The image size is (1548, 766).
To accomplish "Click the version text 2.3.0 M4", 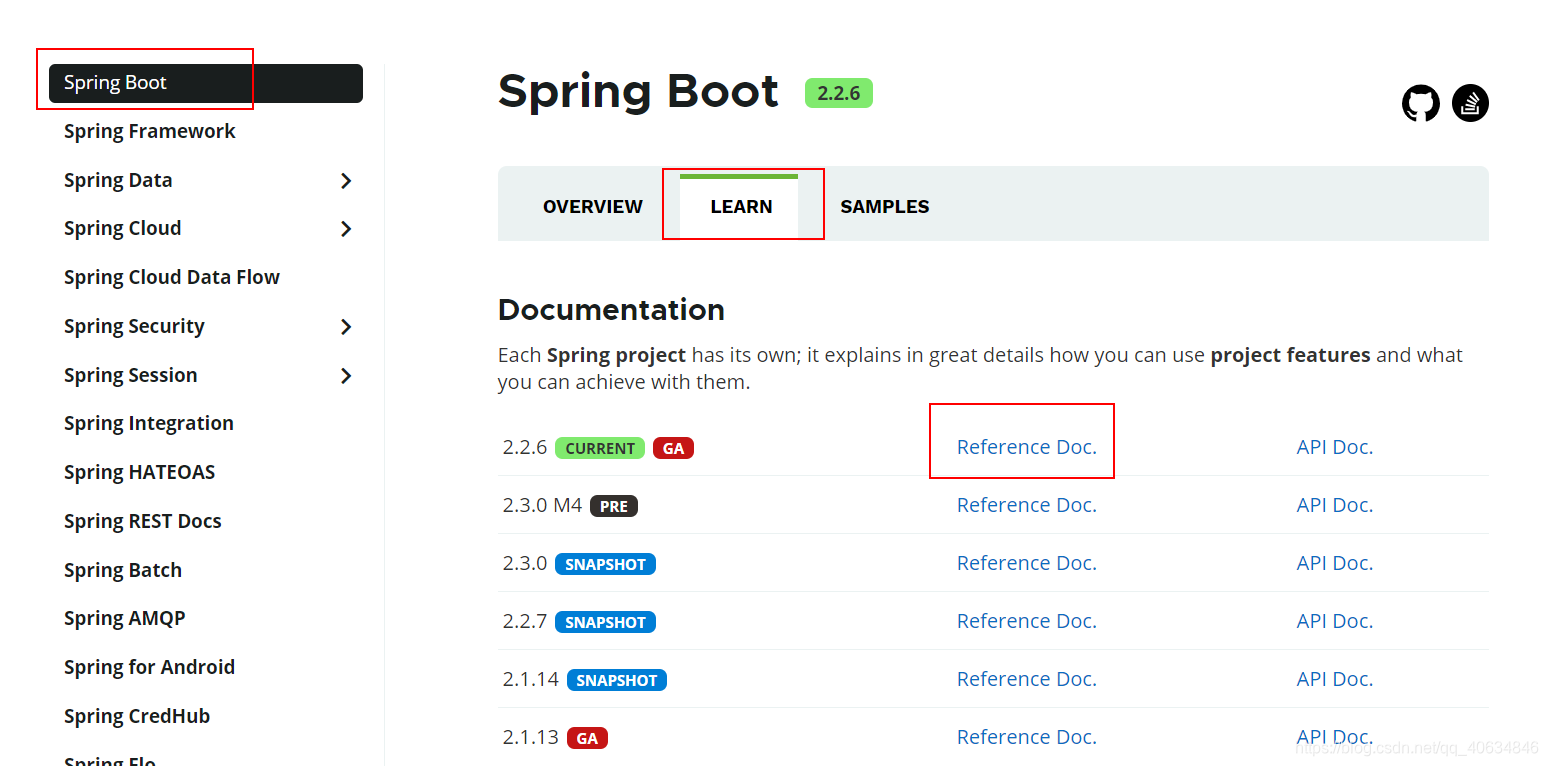I will 542,505.
